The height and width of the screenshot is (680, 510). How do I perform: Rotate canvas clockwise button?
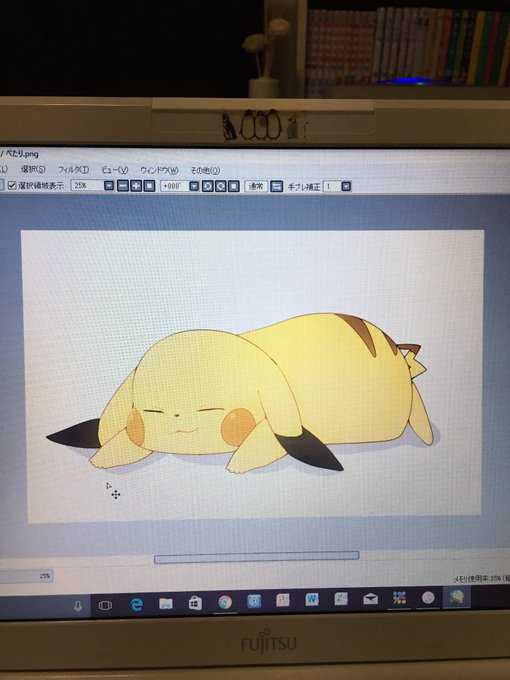221,186
